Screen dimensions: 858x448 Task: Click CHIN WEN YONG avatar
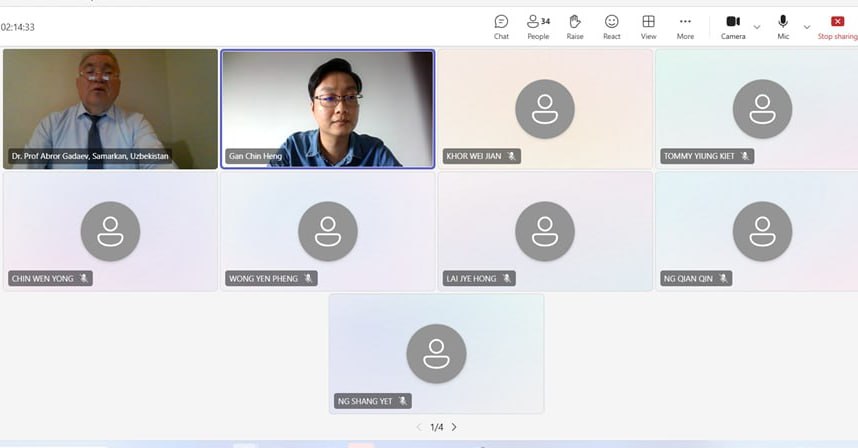click(x=111, y=231)
